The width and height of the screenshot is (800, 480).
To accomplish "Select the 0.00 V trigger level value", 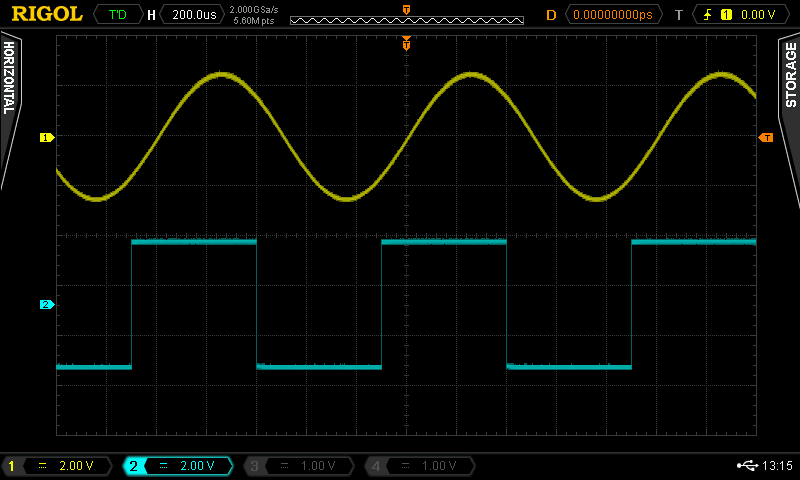I will click(x=758, y=15).
